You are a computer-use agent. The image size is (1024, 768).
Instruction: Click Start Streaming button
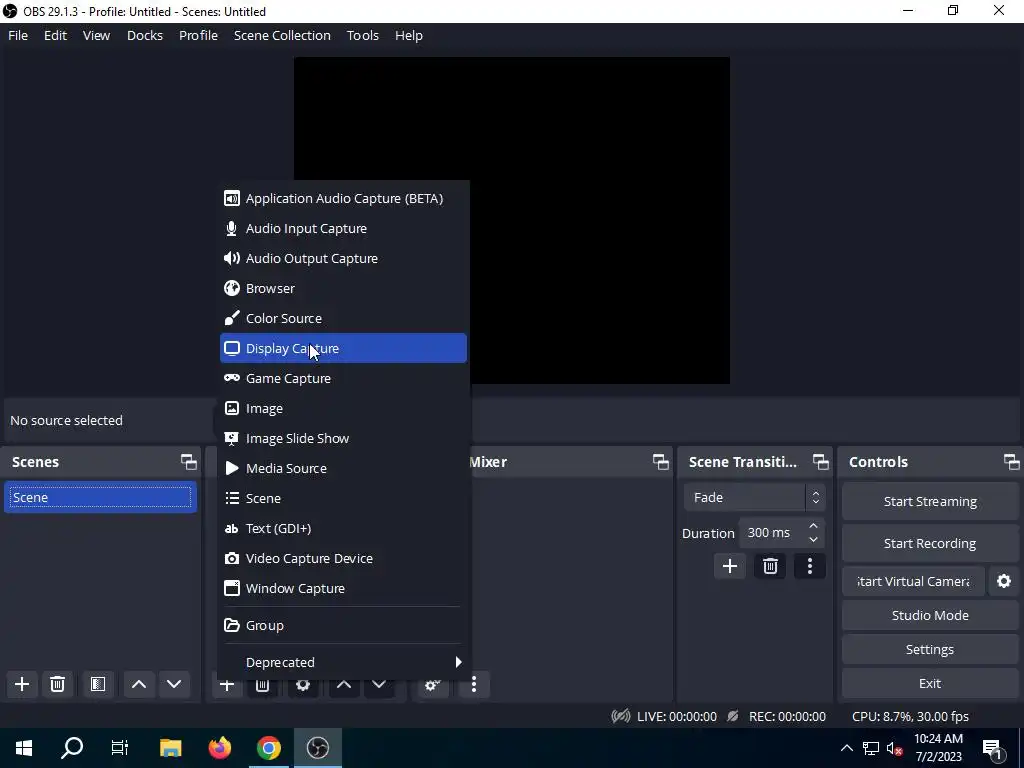coord(930,502)
